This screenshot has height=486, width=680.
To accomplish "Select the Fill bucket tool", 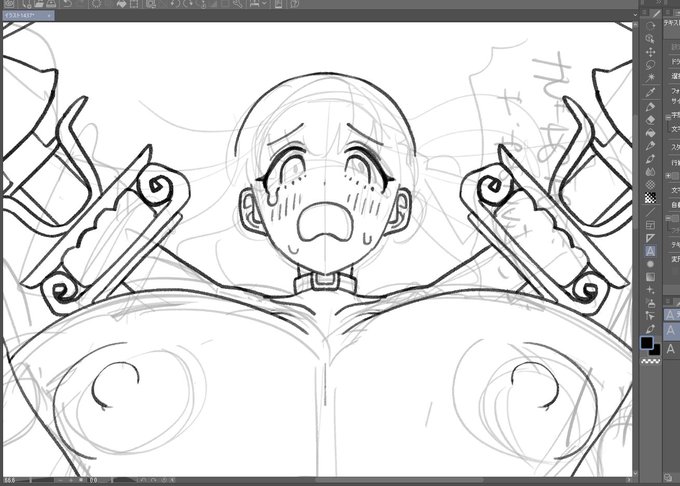I will 650,133.
